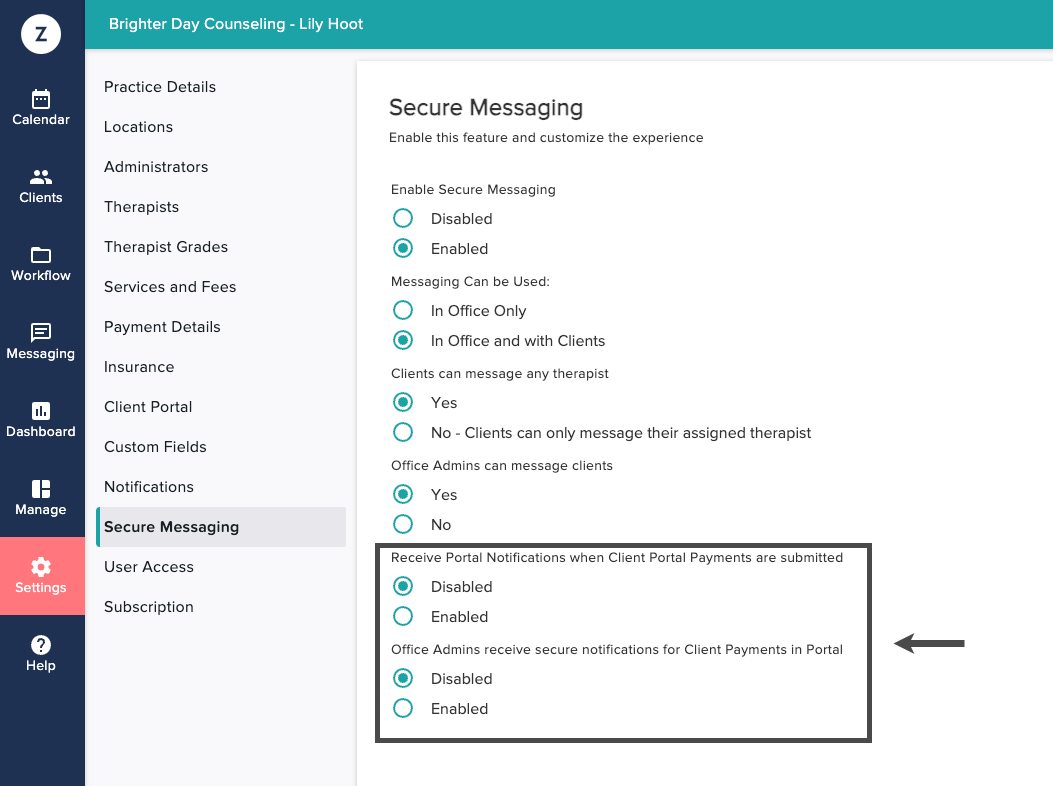1053x786 pixels.
Task: Enable portal notifications when payments are submitted
Action: tap(403, 617)
